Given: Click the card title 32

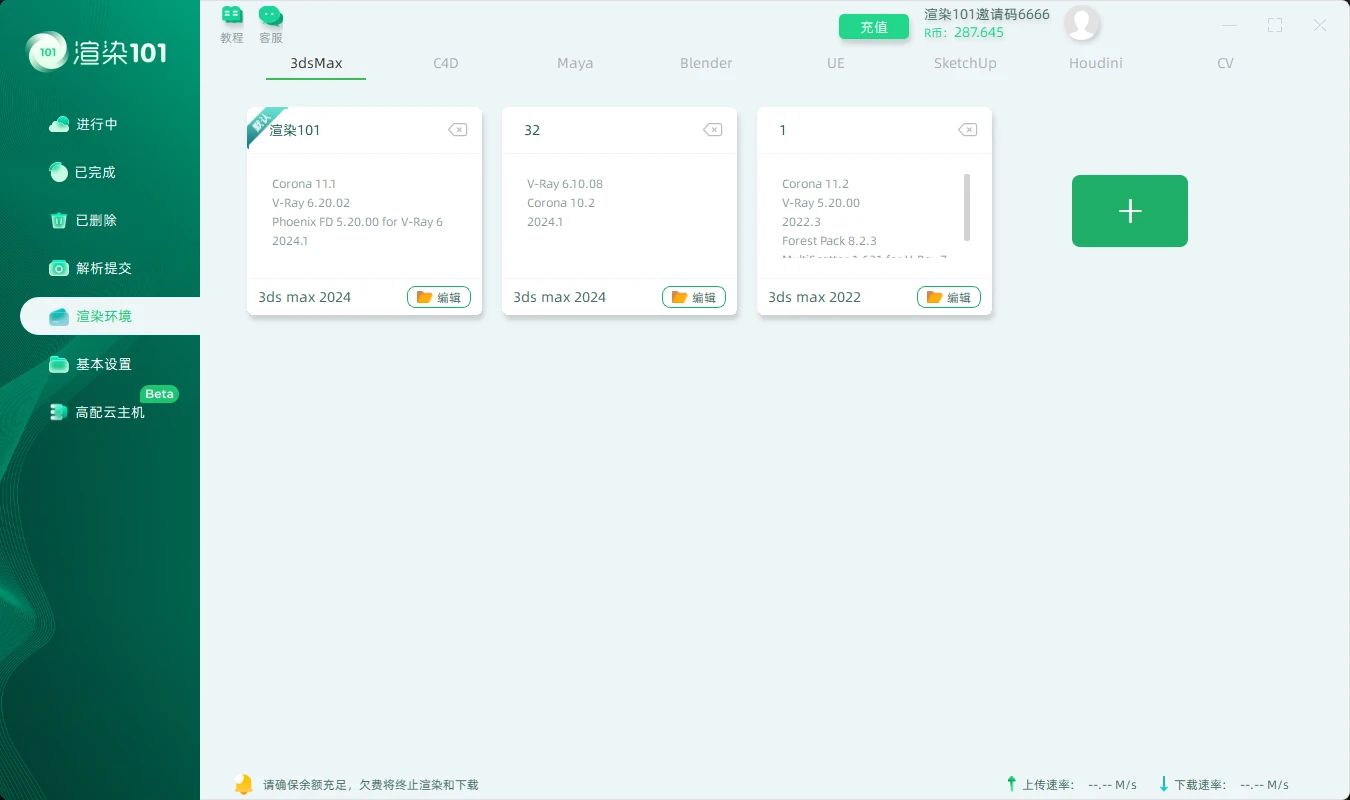Looking at the screenshot, I should [532, 130].
